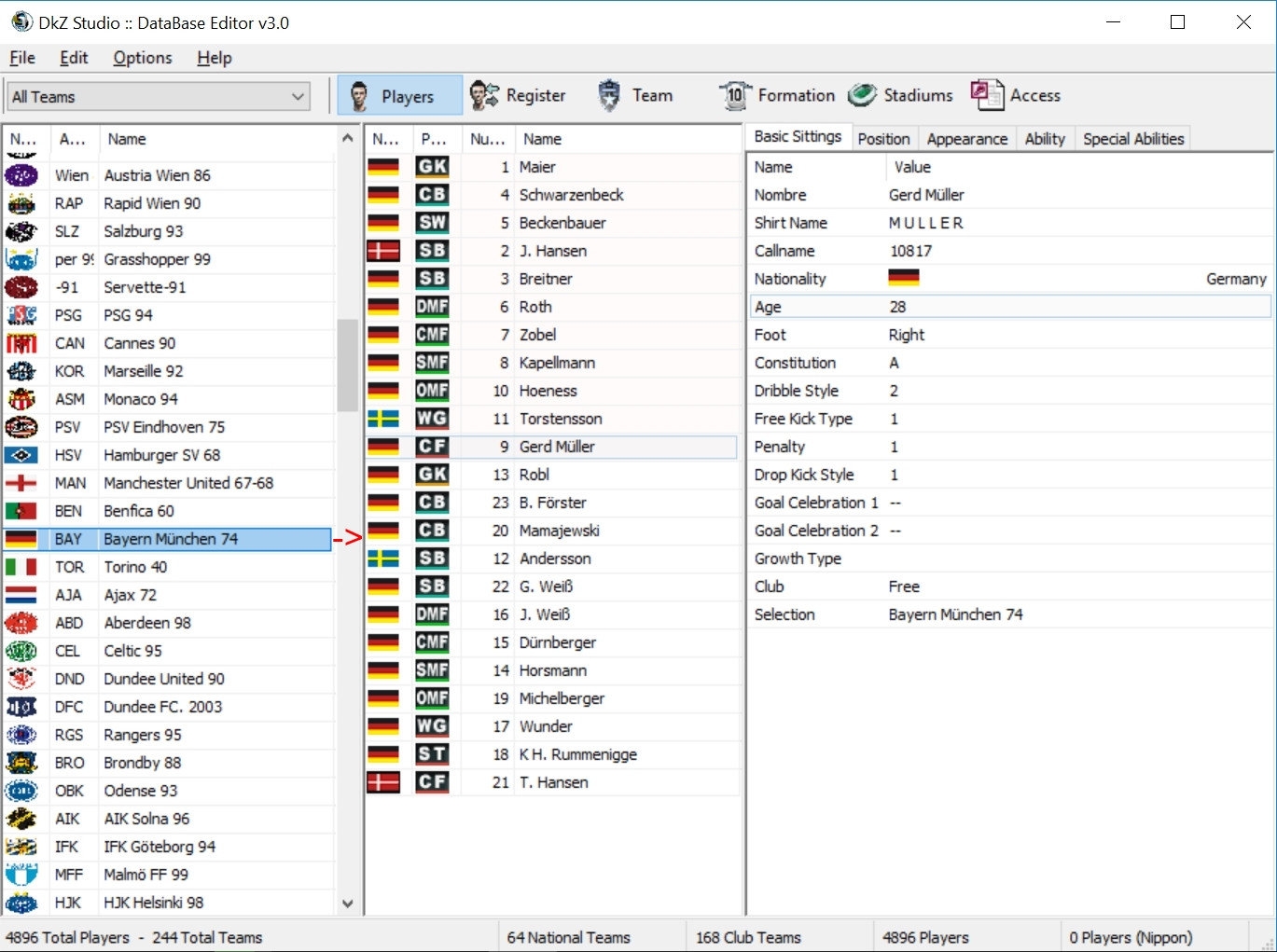Click the SW position badge for Beckenbauer

(432, 222)
